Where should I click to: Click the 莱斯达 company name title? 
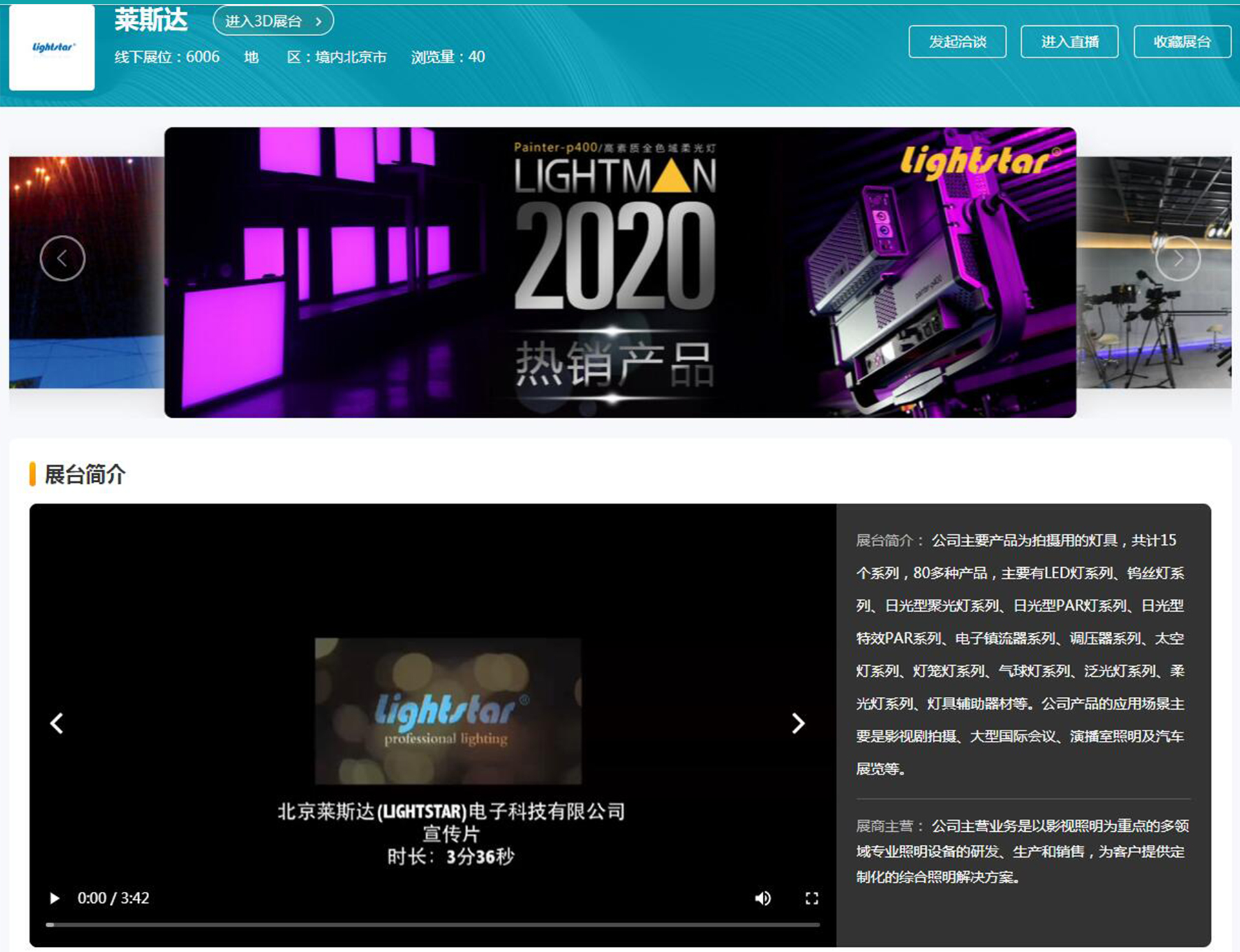tap(151, 20)
